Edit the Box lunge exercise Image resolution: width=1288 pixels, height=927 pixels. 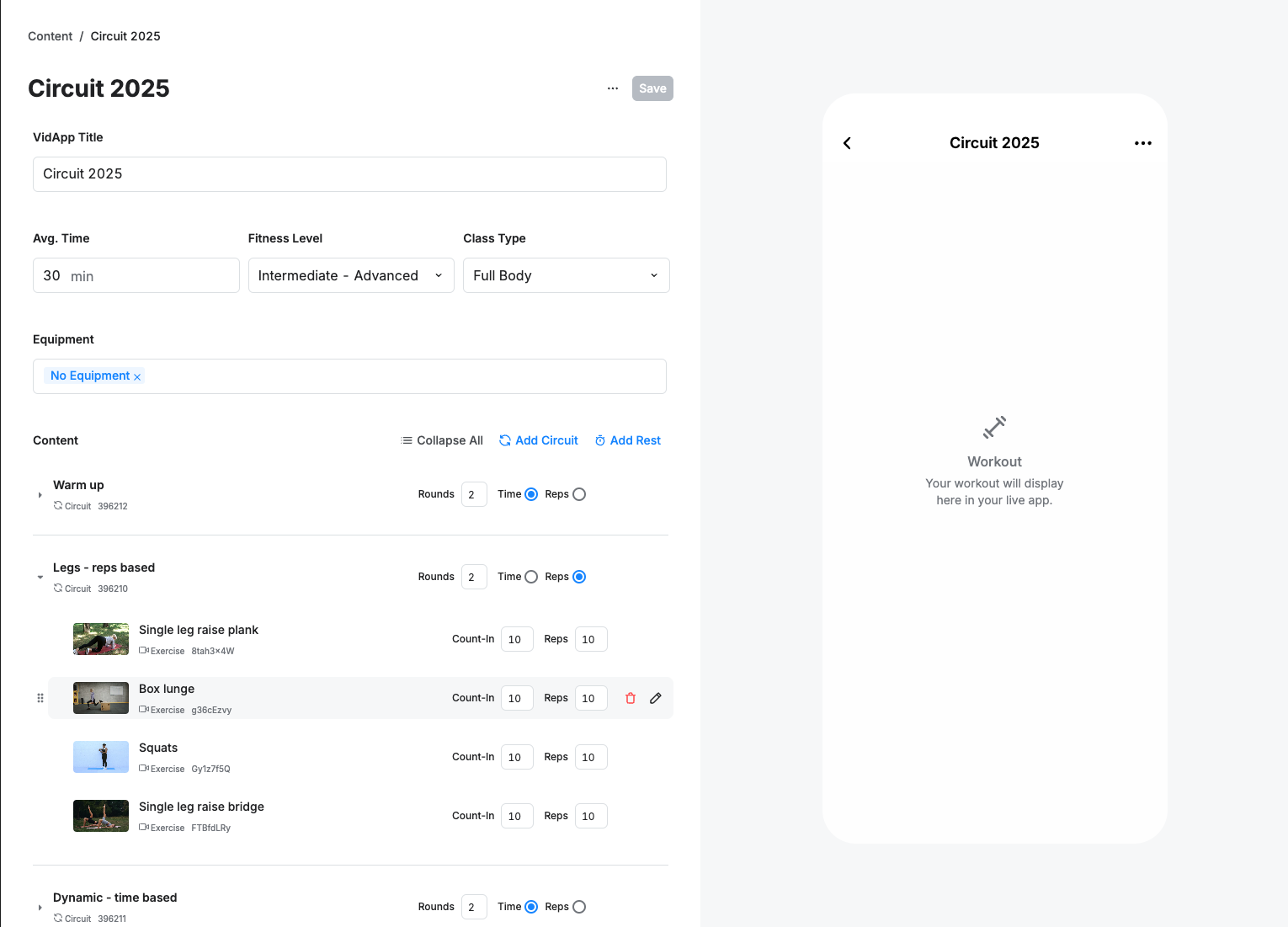click(x=656, y=698)
